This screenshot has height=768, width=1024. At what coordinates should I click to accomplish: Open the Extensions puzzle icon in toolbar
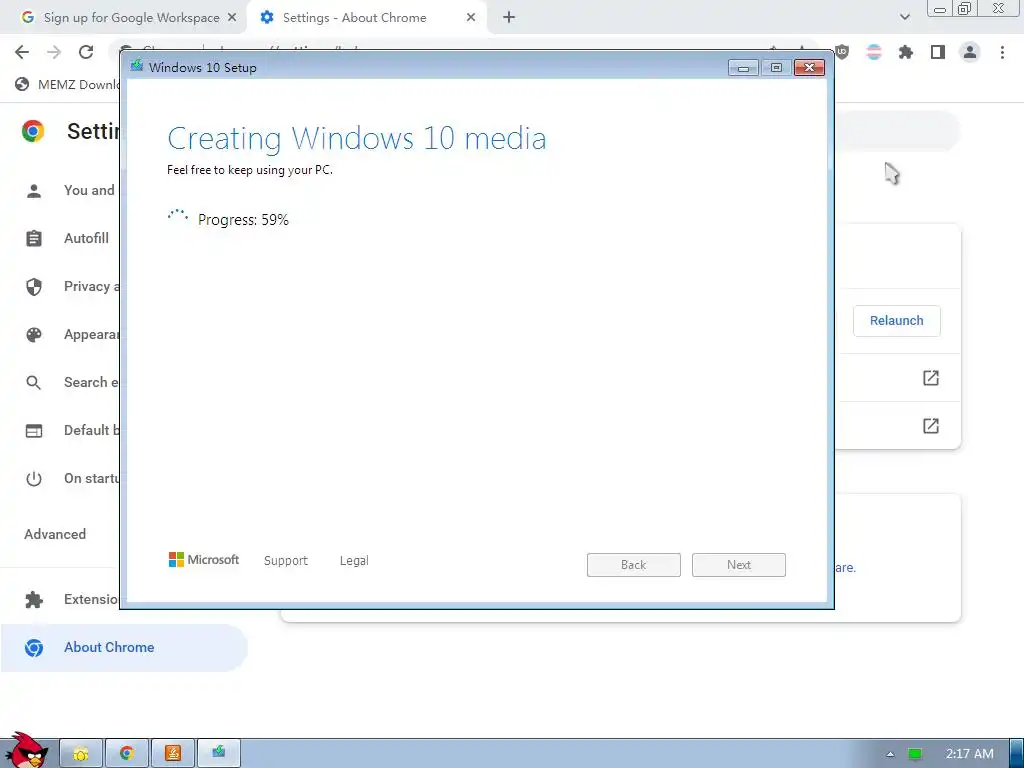906,52
